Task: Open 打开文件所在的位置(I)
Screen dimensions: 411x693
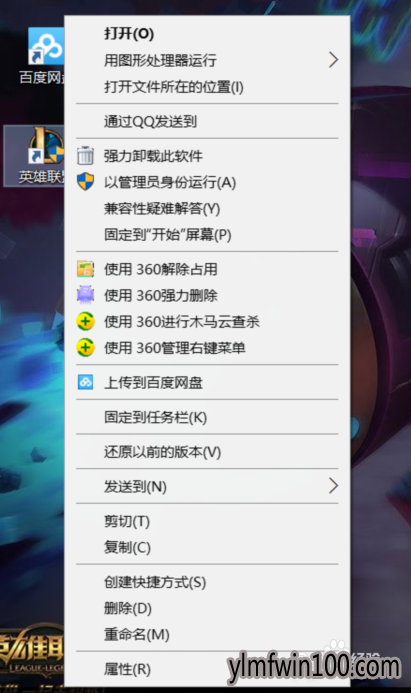Action: click(174, 87)
